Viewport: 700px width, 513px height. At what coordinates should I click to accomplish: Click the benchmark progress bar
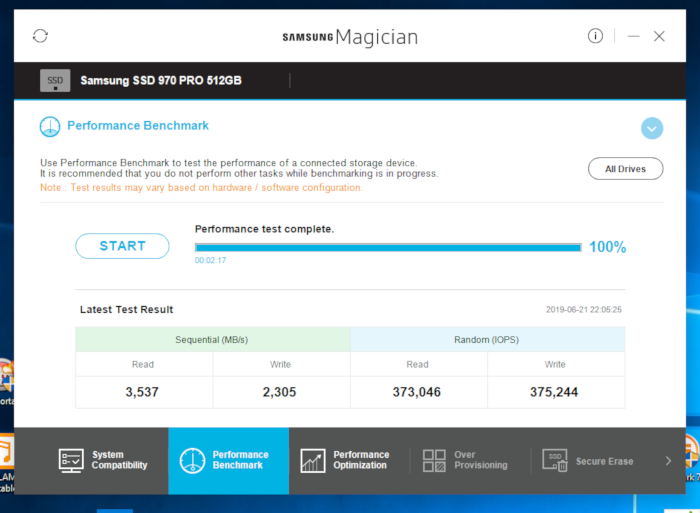point(388,247)
